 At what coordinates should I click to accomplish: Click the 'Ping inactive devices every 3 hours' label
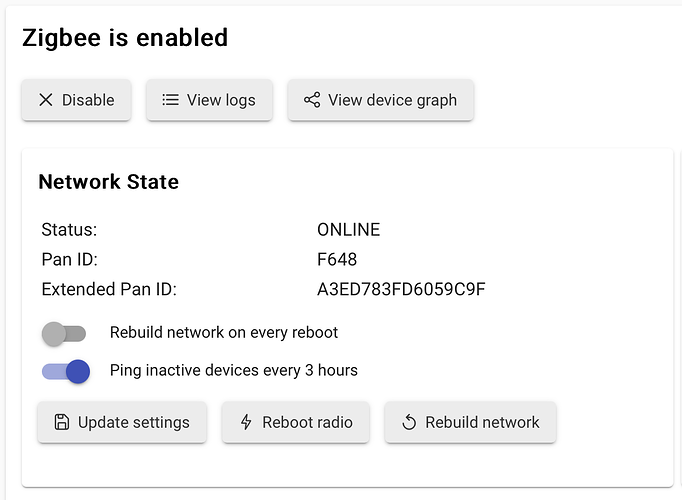click(233, 371)
